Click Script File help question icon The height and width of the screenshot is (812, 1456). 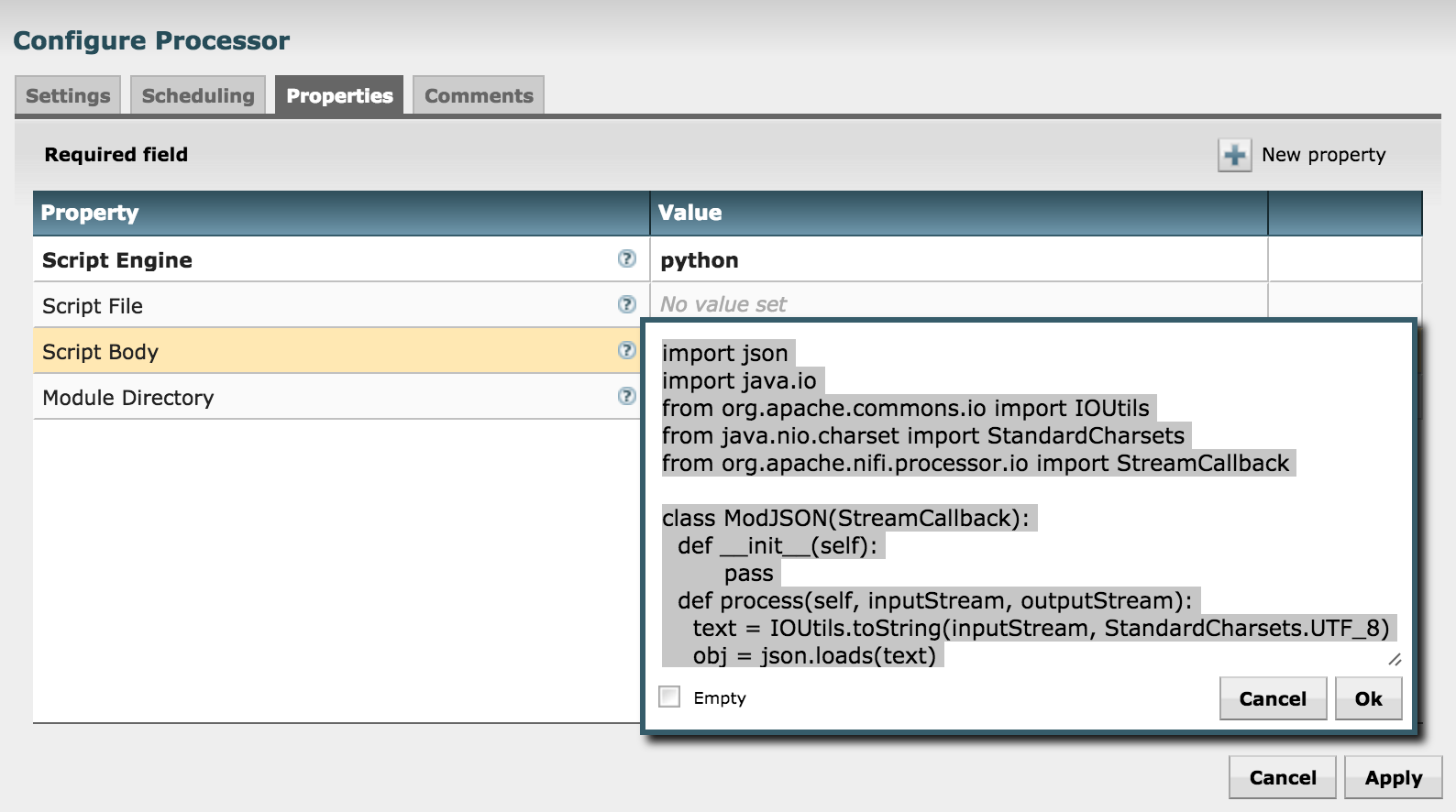coord(627,304)
